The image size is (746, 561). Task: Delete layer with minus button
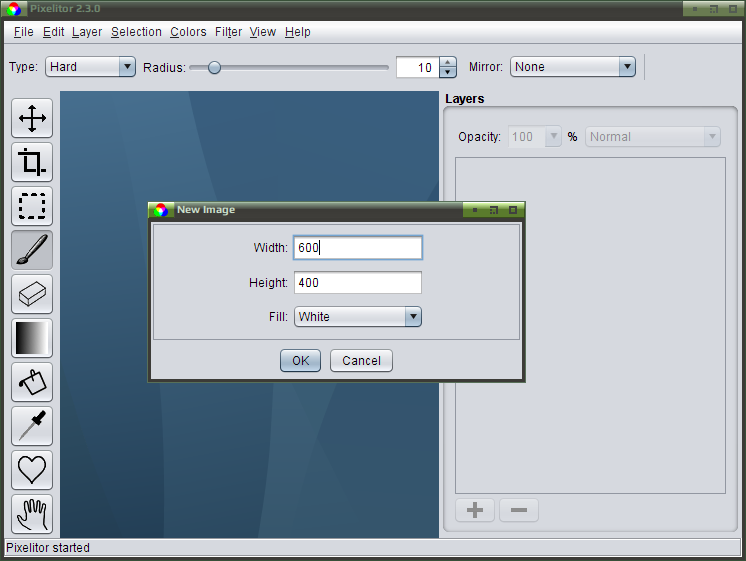(x=519, y=510)
